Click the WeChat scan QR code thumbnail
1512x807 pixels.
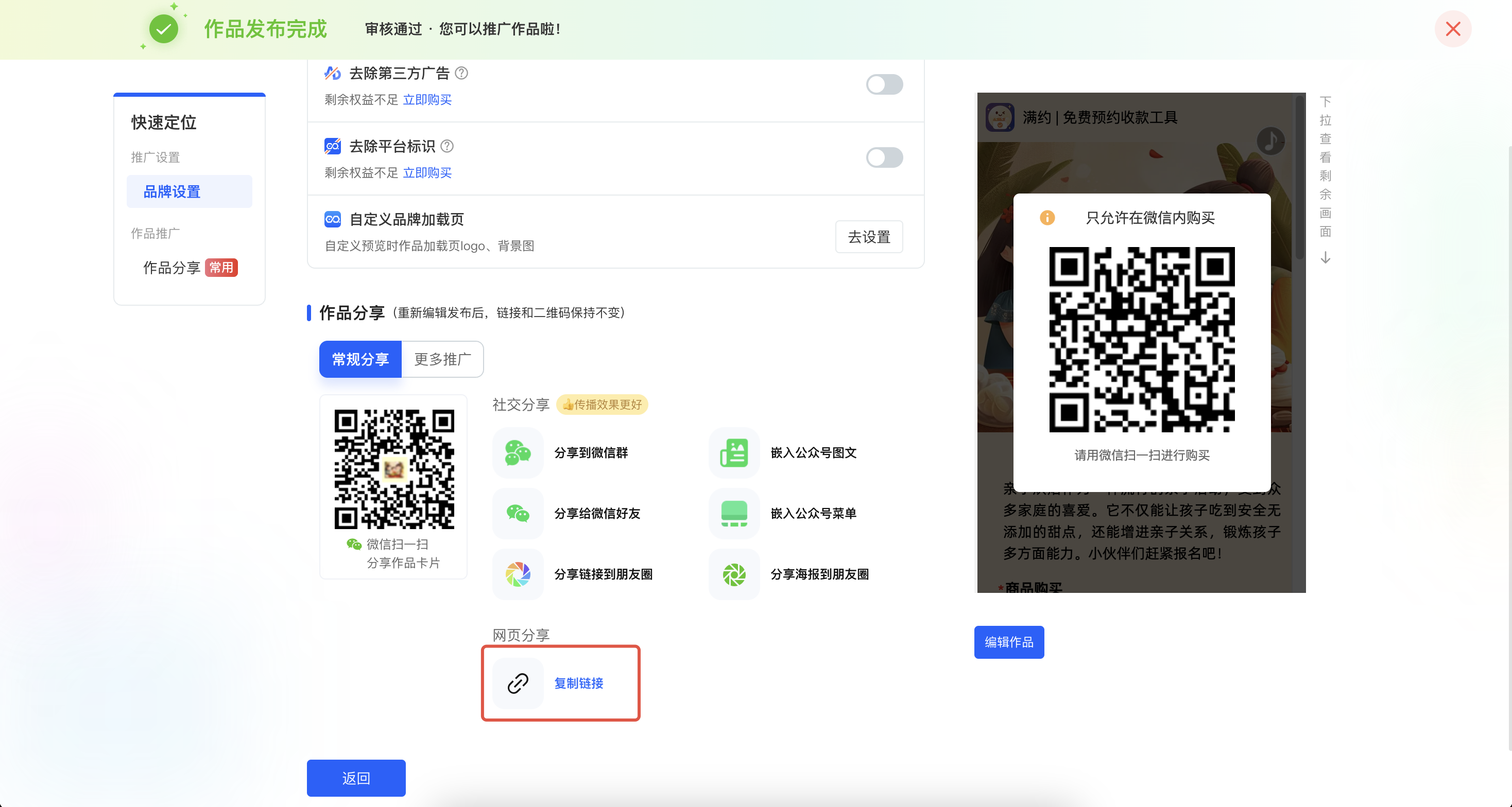click(394, 468)
